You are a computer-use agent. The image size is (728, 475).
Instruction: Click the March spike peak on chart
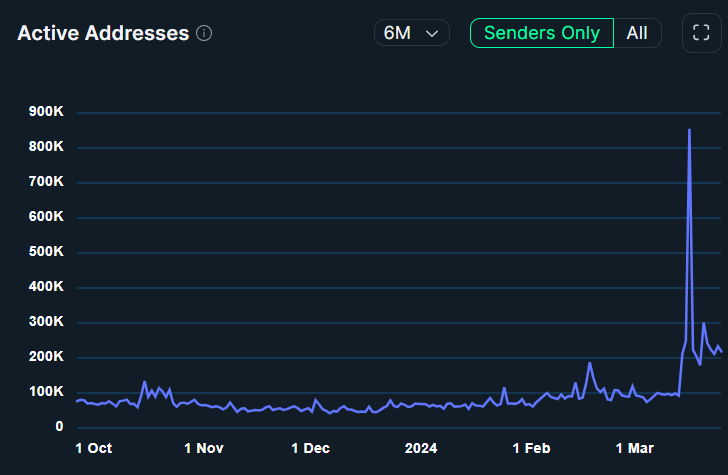689,130
